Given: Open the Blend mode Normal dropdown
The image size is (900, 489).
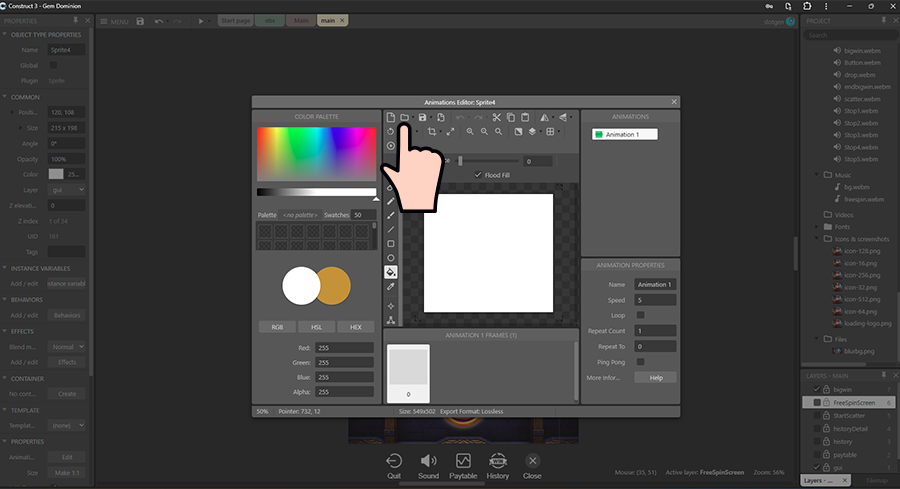Looking at the screenshot, I should click(68, 346).
